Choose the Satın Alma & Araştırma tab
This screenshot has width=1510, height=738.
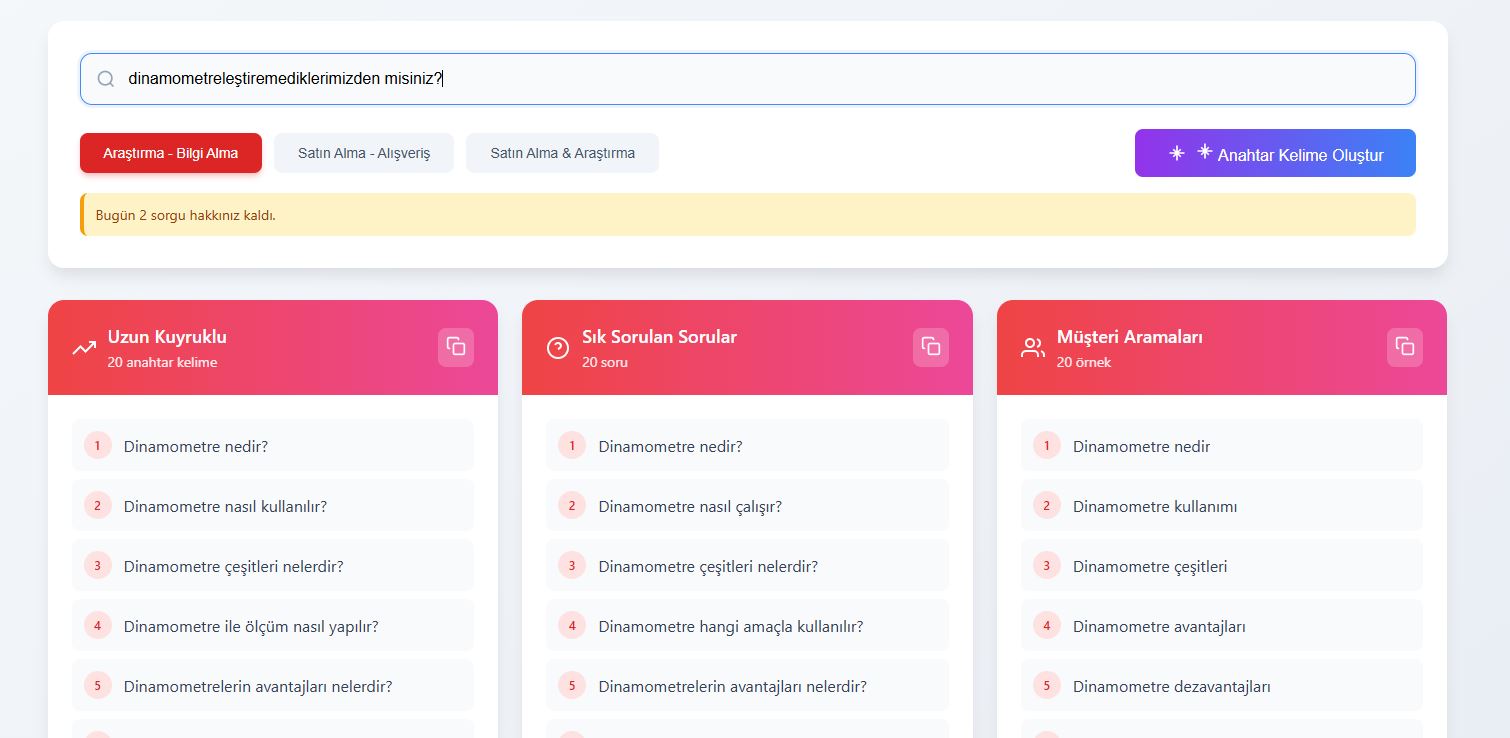tap(562, 153)
